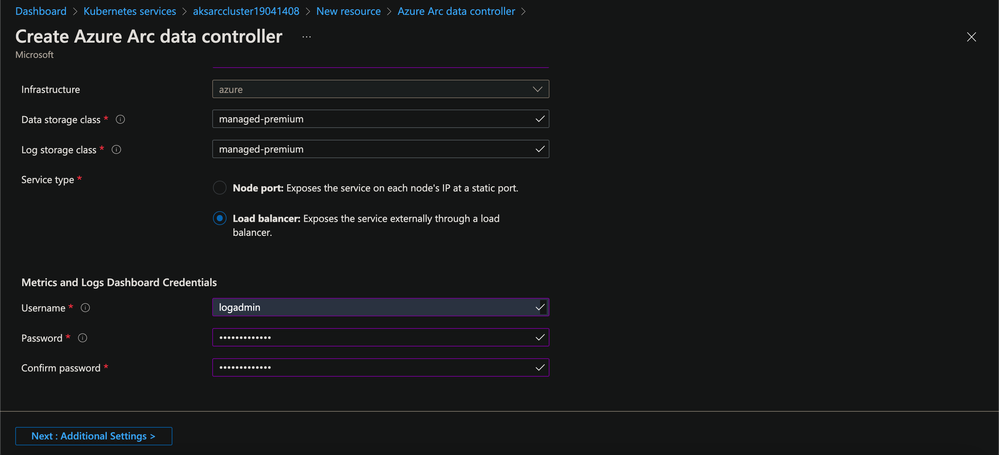Click the Confirm password field
This screenshot has height=455, width=999.
380,367
